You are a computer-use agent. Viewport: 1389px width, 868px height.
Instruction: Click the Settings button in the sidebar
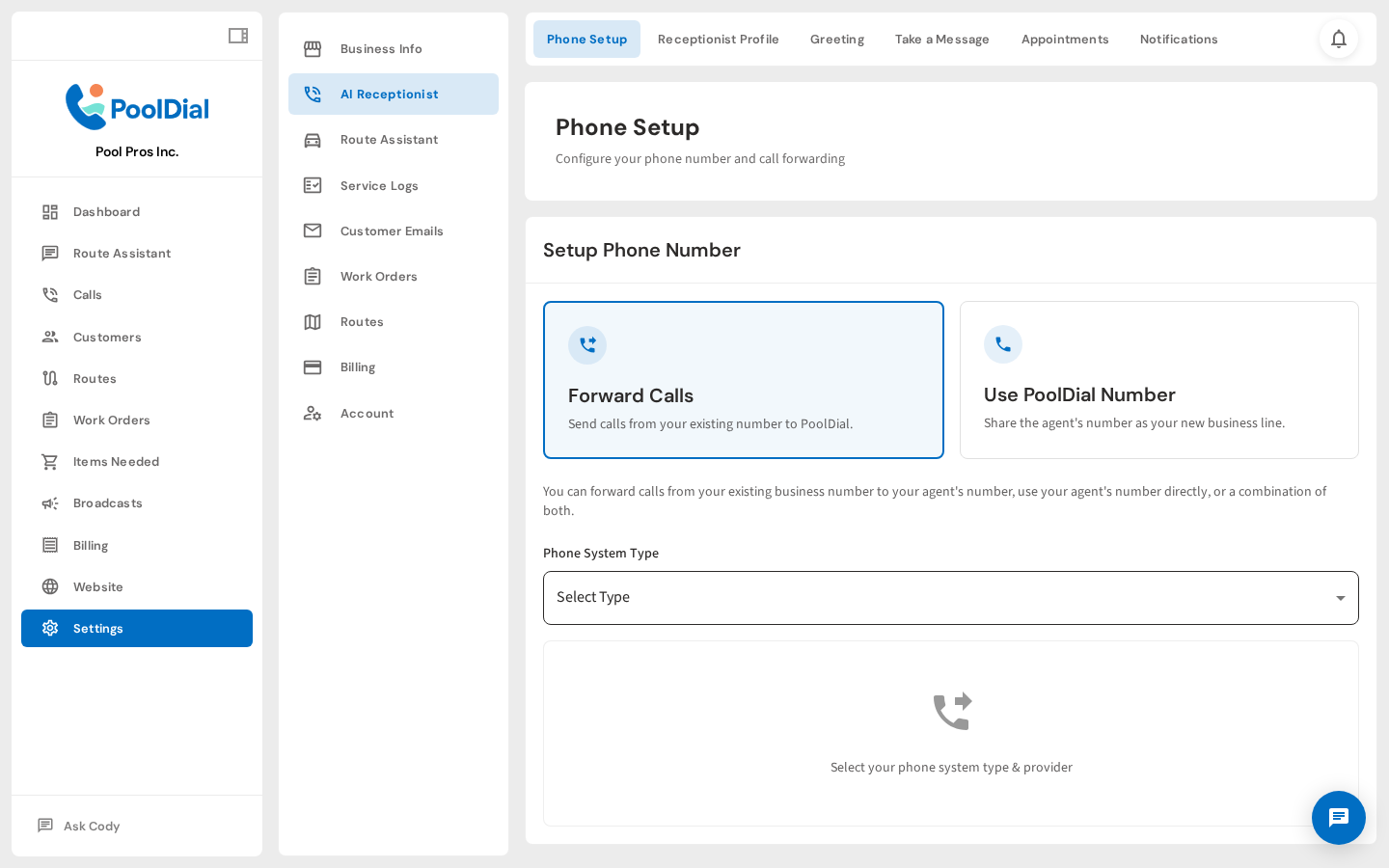click(97, 628)
